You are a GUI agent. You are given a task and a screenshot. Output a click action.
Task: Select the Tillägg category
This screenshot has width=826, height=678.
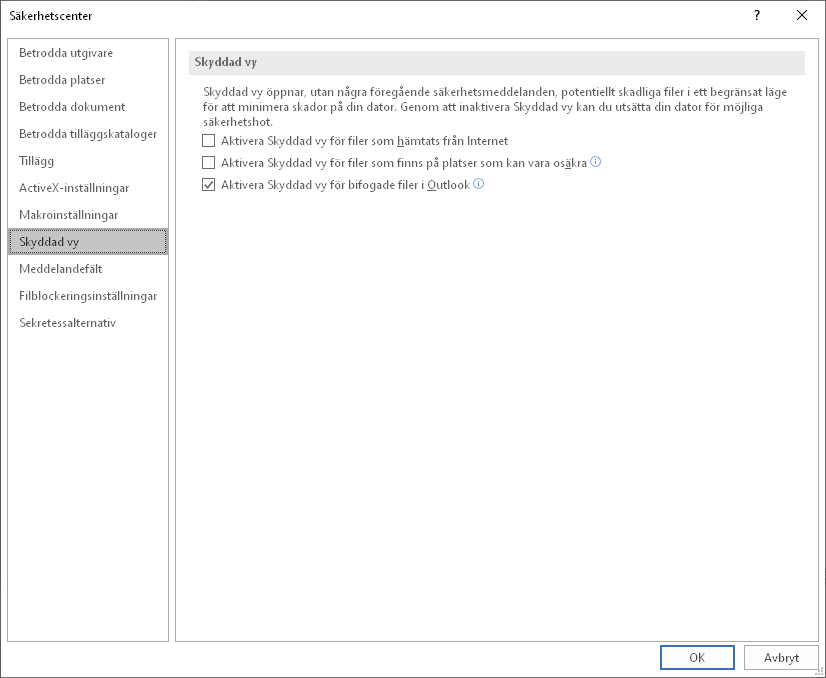37,161
